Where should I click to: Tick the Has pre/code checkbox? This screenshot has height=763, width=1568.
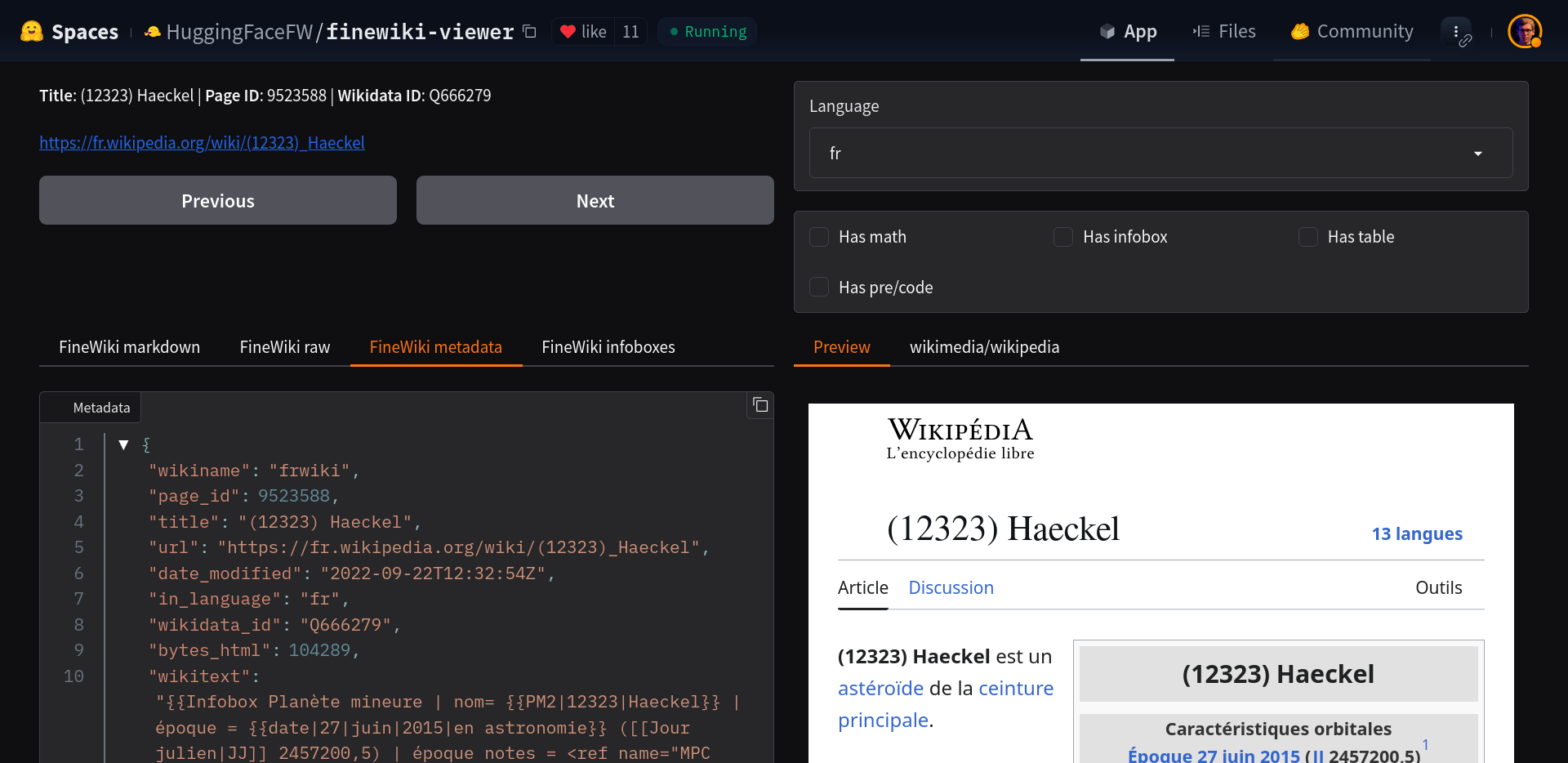(x=819, y=288)
